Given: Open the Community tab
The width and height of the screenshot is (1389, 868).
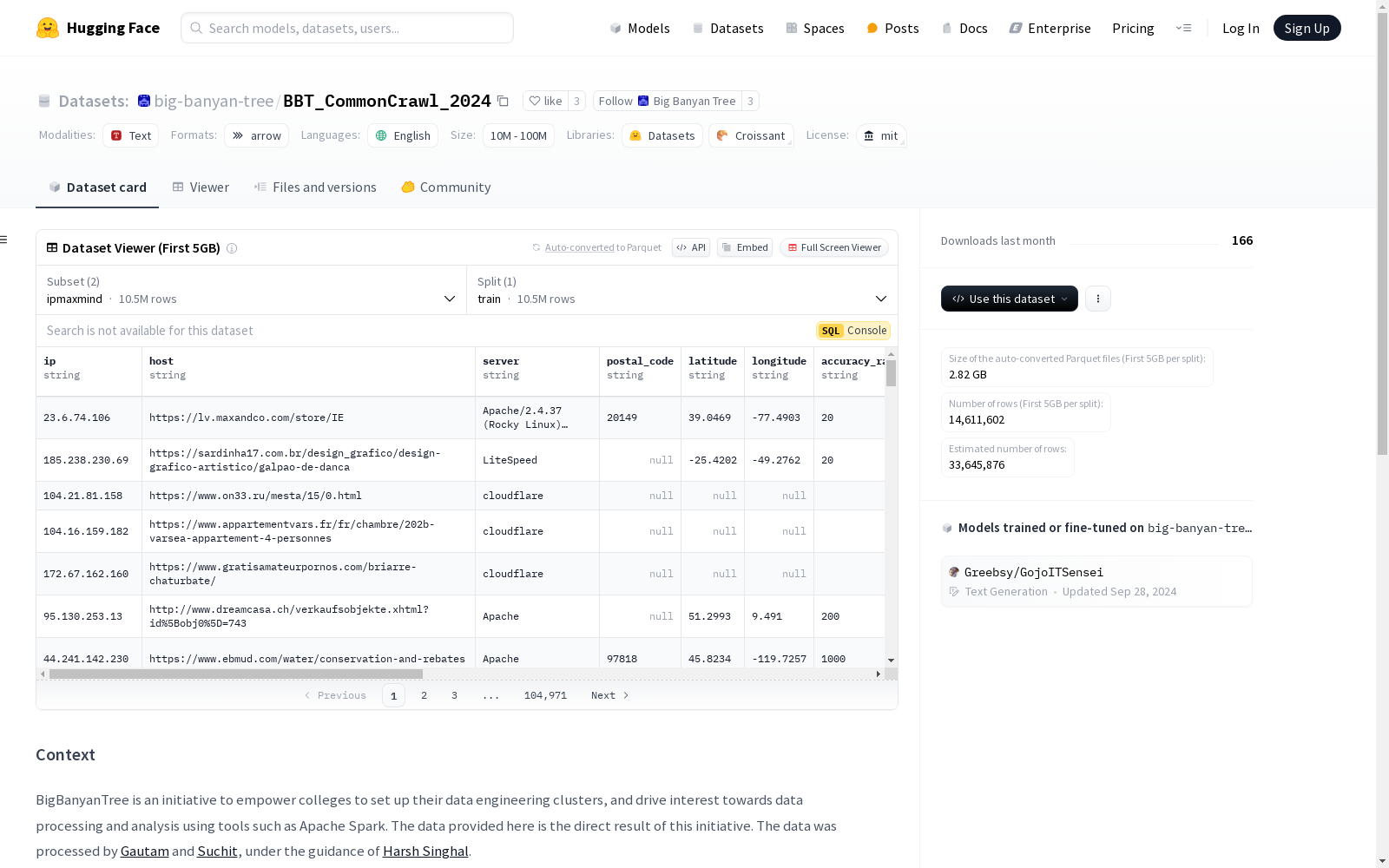Looking at the screenshot, I should pos(446,187).
